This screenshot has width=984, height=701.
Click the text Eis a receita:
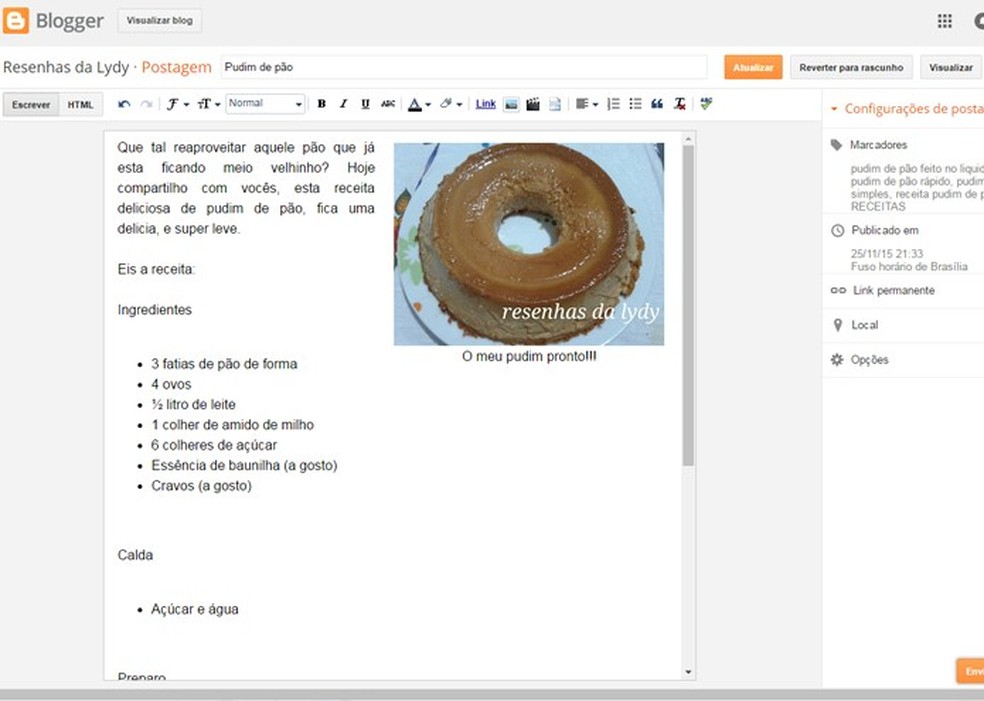coord(156,269)
